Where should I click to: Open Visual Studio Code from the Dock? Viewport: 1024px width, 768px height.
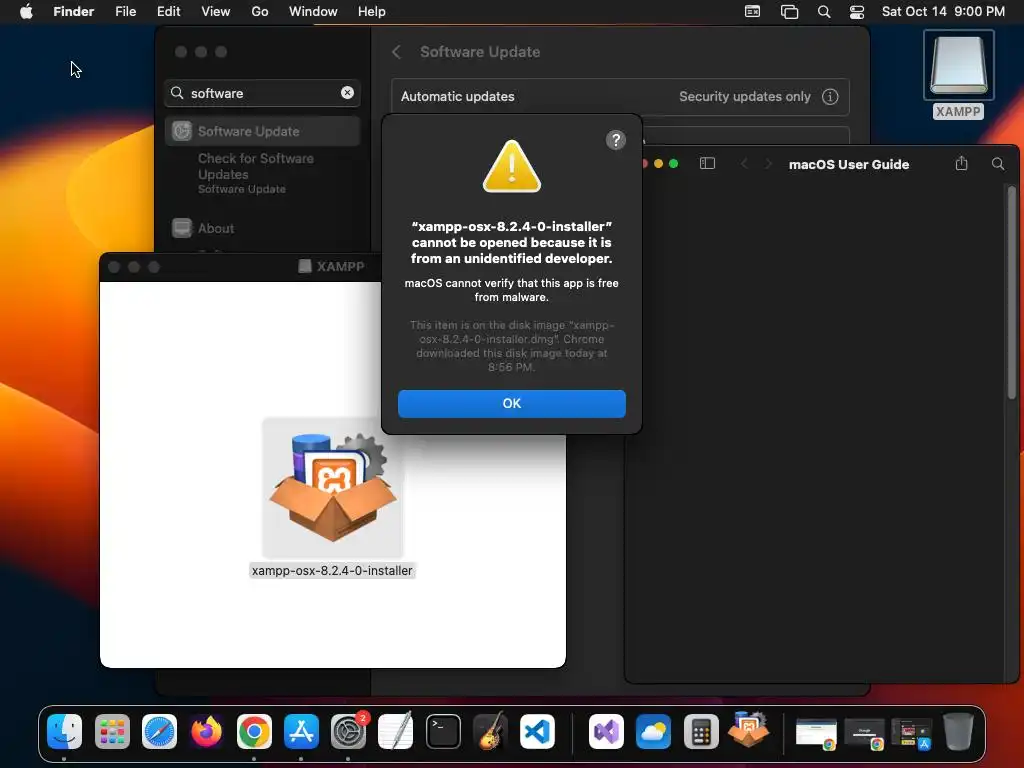click(x=537, y=731)
